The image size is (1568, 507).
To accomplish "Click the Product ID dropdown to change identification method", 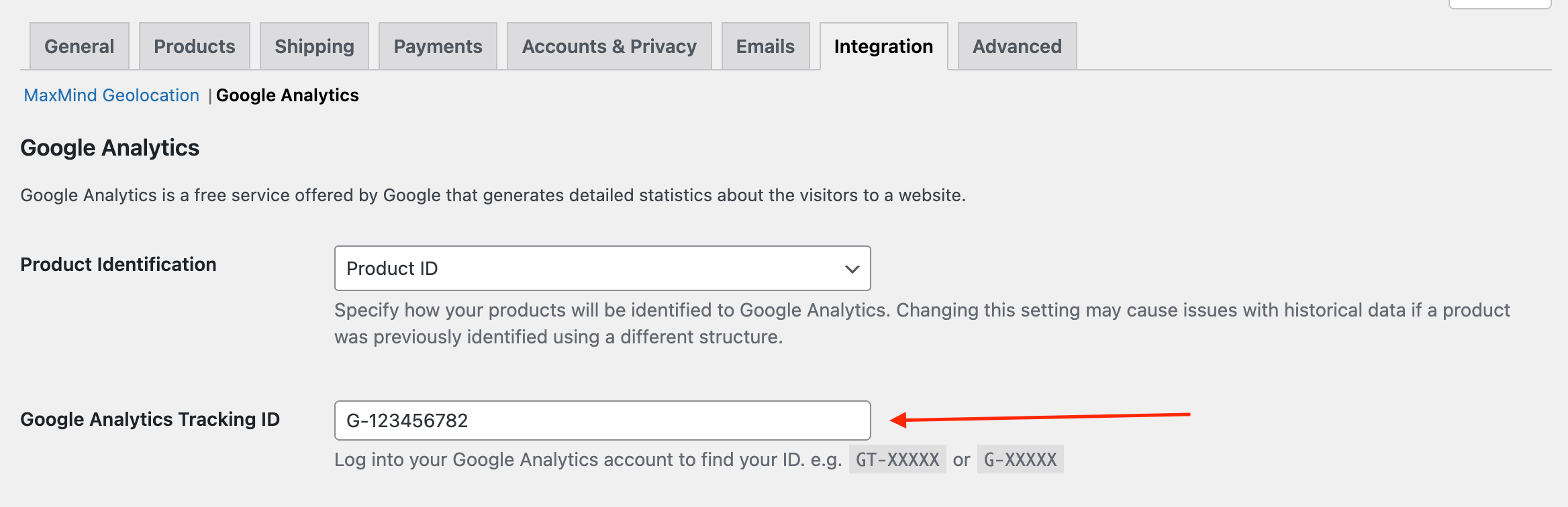I will (x=602, y=268).
